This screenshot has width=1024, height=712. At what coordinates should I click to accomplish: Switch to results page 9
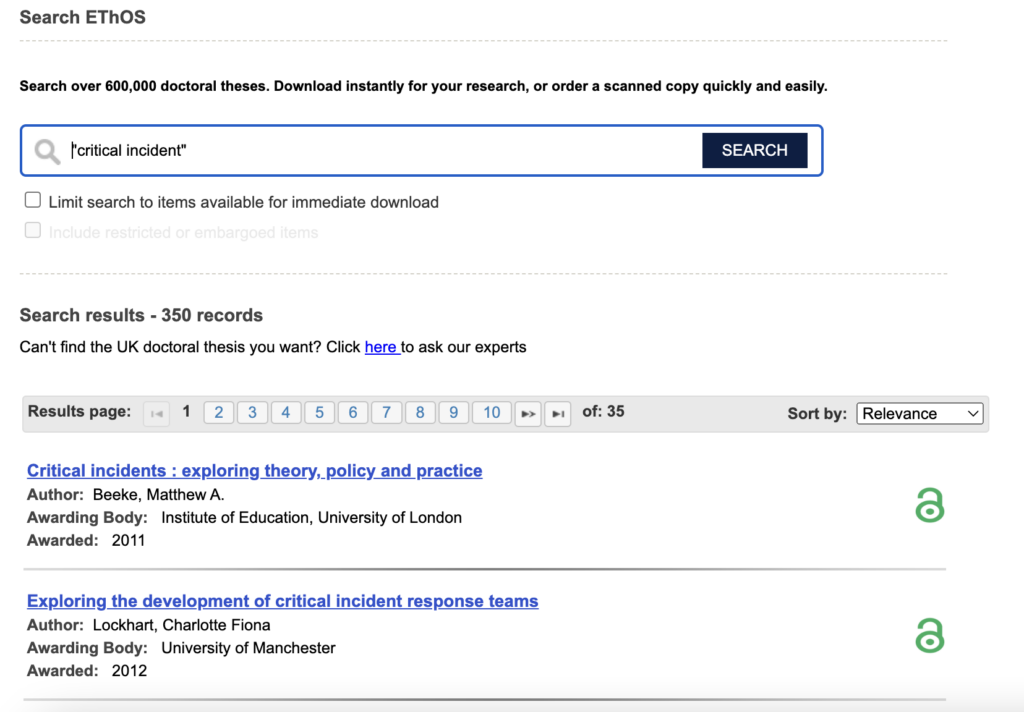coord(453,412)
